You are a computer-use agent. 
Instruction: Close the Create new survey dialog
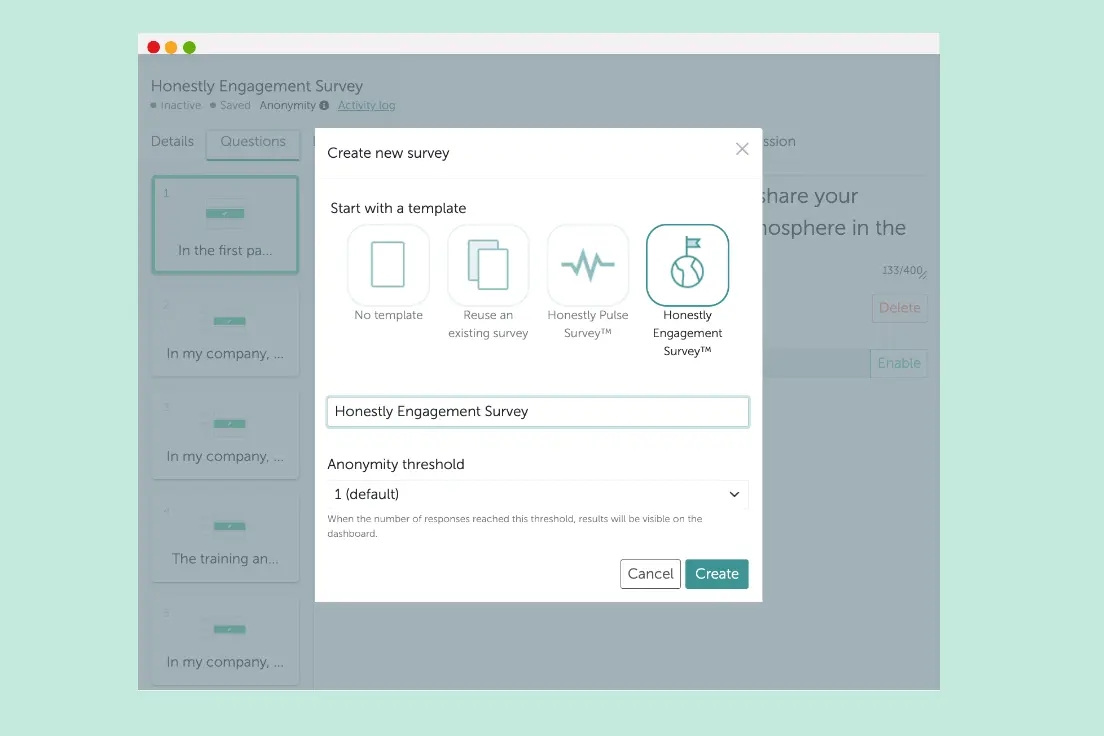pos(742,149)
